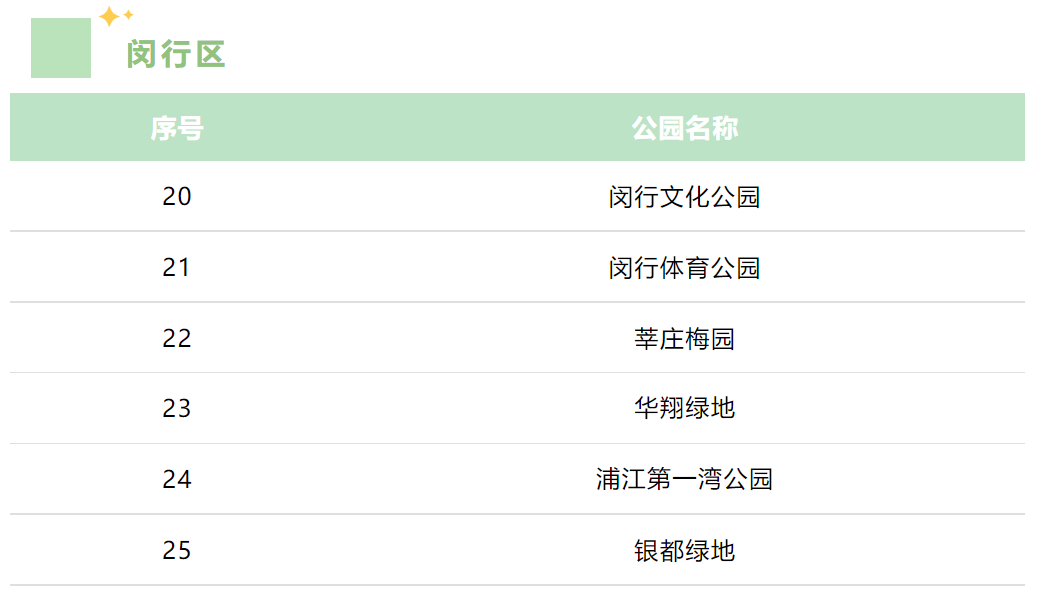Click row number 21

pyautogui.click(x=177, y=268)
